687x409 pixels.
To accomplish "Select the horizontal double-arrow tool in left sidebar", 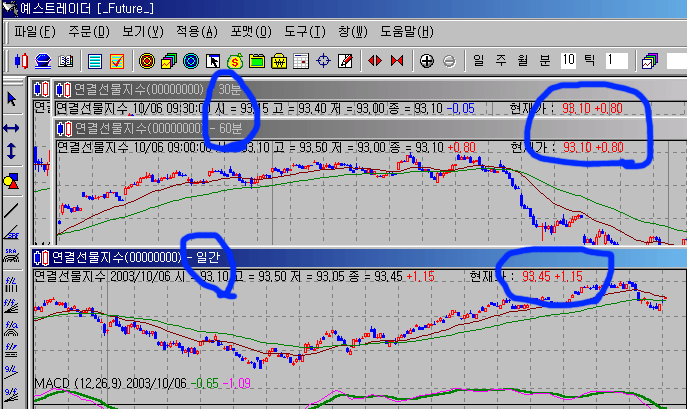I will [x=12, y=128].
